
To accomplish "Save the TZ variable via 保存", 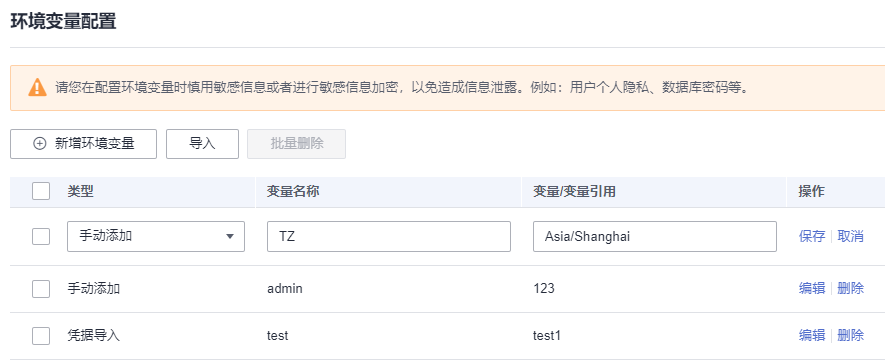I will tap(812, 236).
